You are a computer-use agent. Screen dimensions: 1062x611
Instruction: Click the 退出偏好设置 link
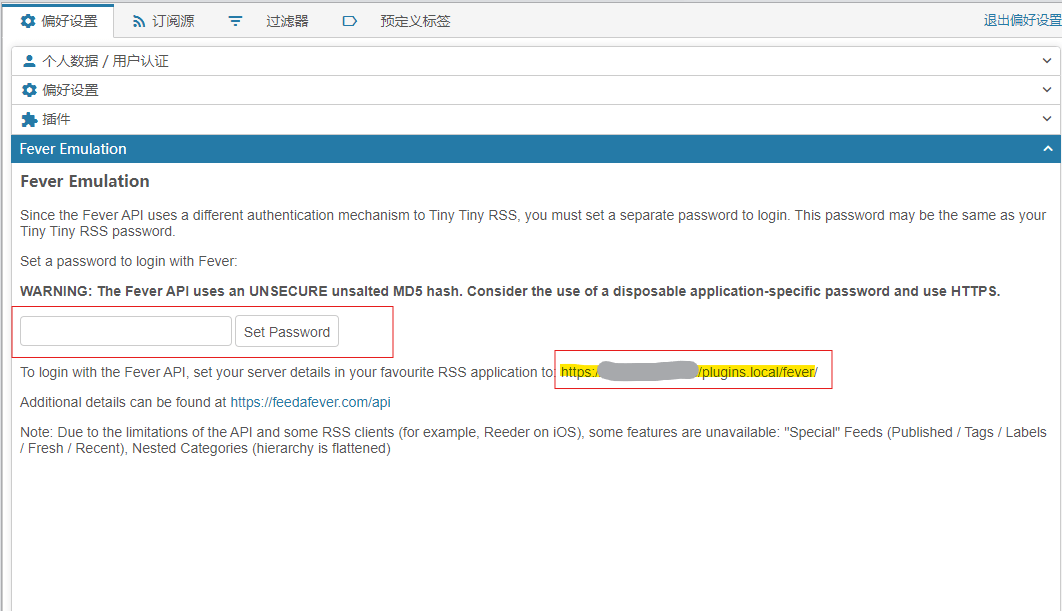[1022, 20]
